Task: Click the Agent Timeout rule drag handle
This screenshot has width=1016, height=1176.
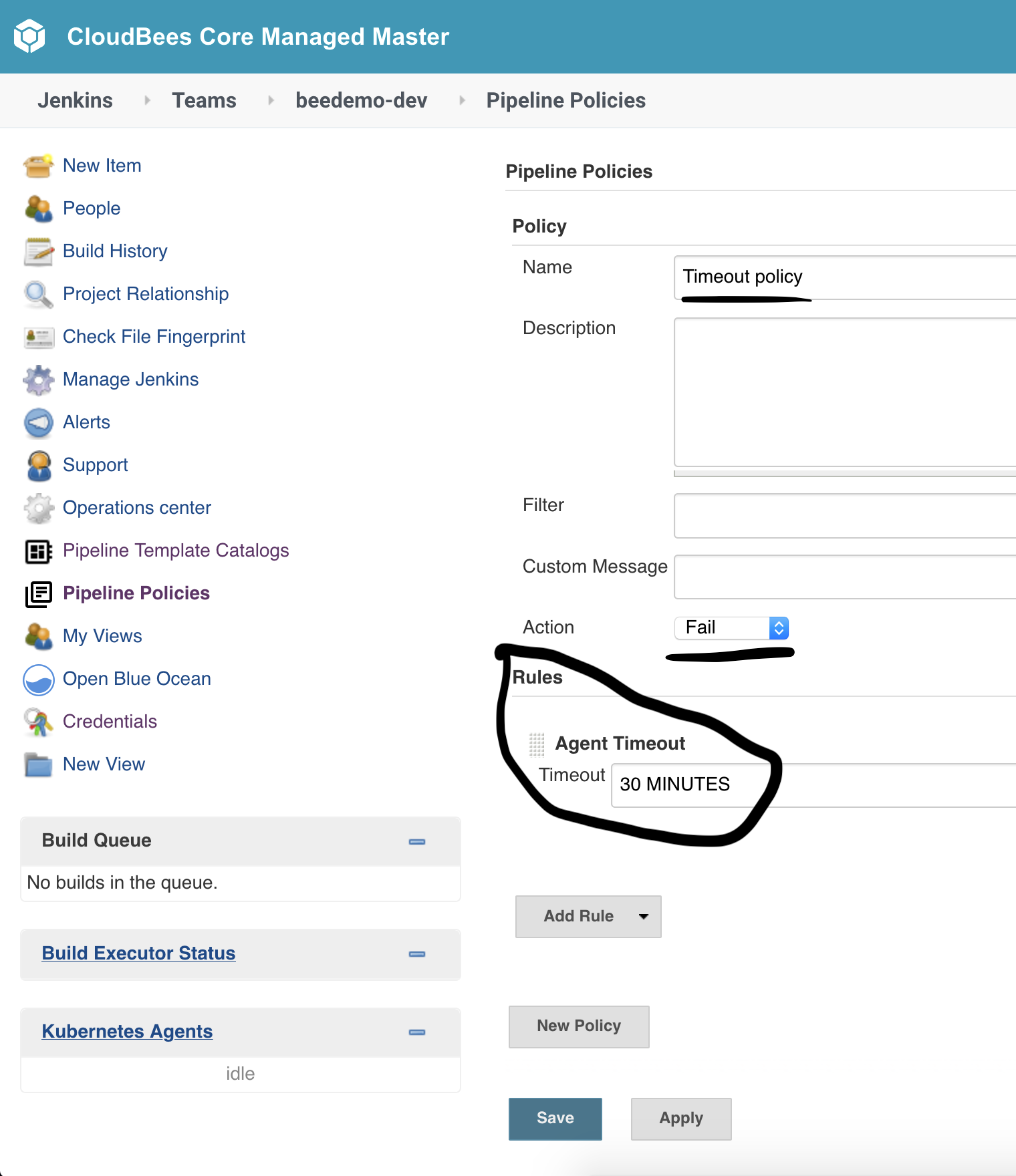Action: (537, 744)
